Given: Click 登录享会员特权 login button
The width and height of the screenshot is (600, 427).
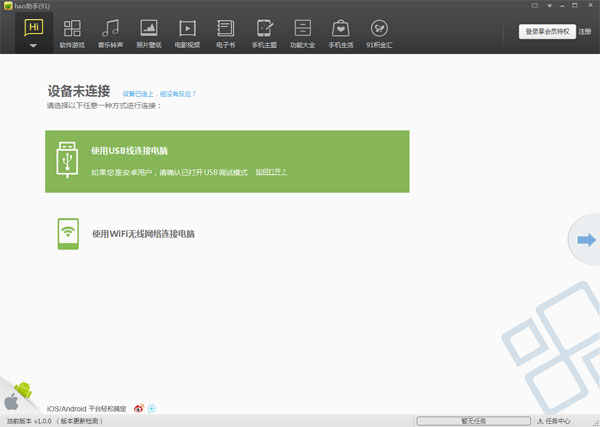Looking at the screenshot, I should coord(547,31).
